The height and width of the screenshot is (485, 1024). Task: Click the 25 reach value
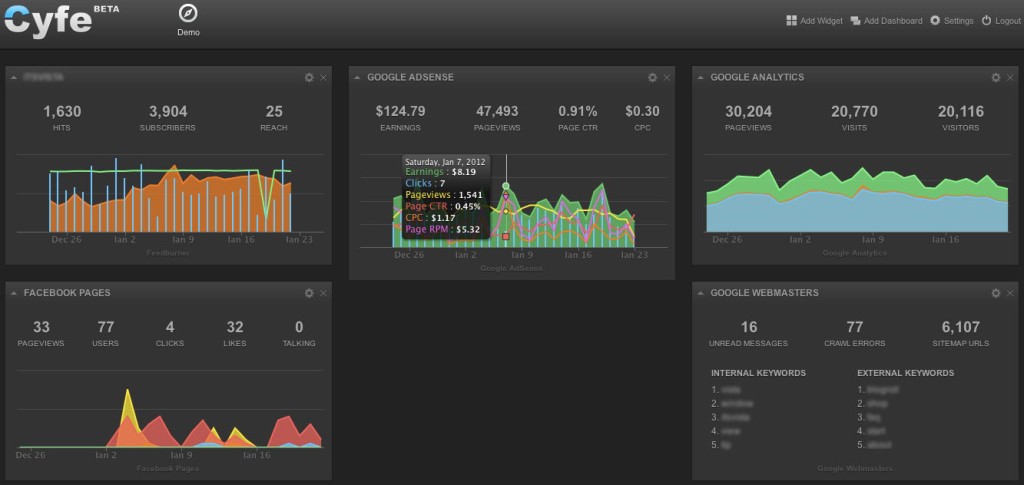(274, 112)
